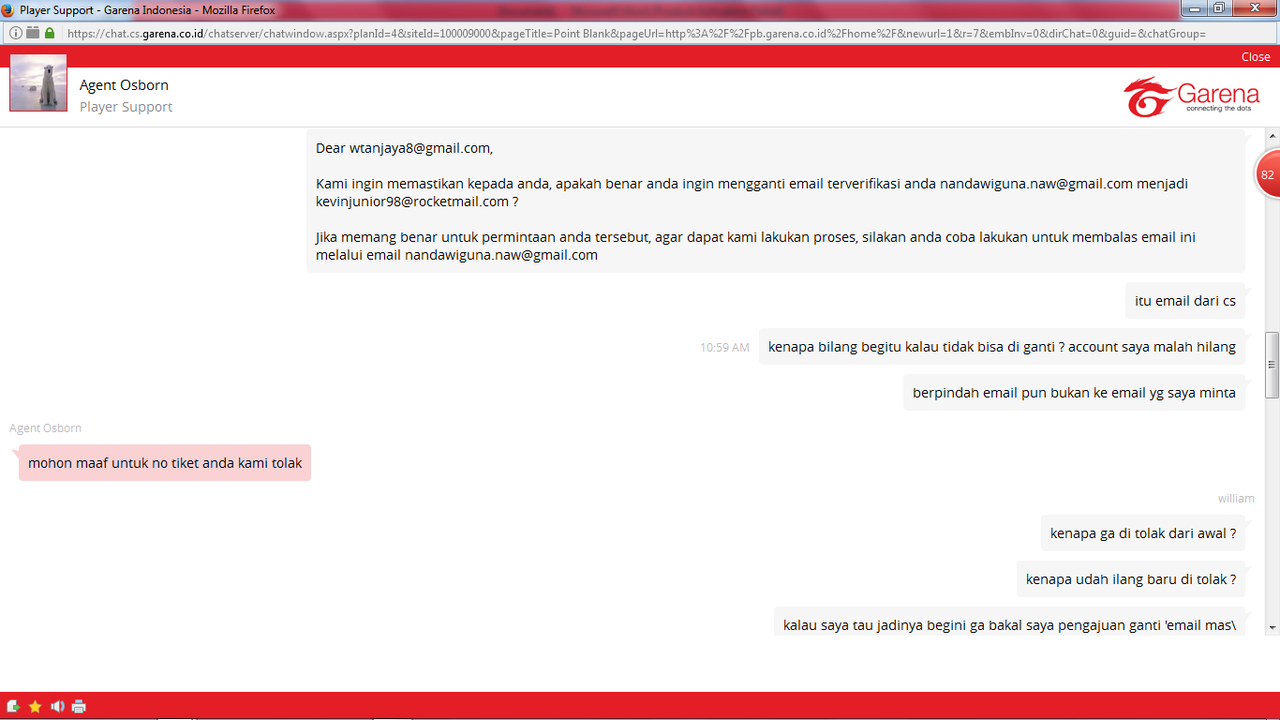Toggle the chat sound speaker icon
This screenshot has height=720, width=1280.
[x=57, y=706]
